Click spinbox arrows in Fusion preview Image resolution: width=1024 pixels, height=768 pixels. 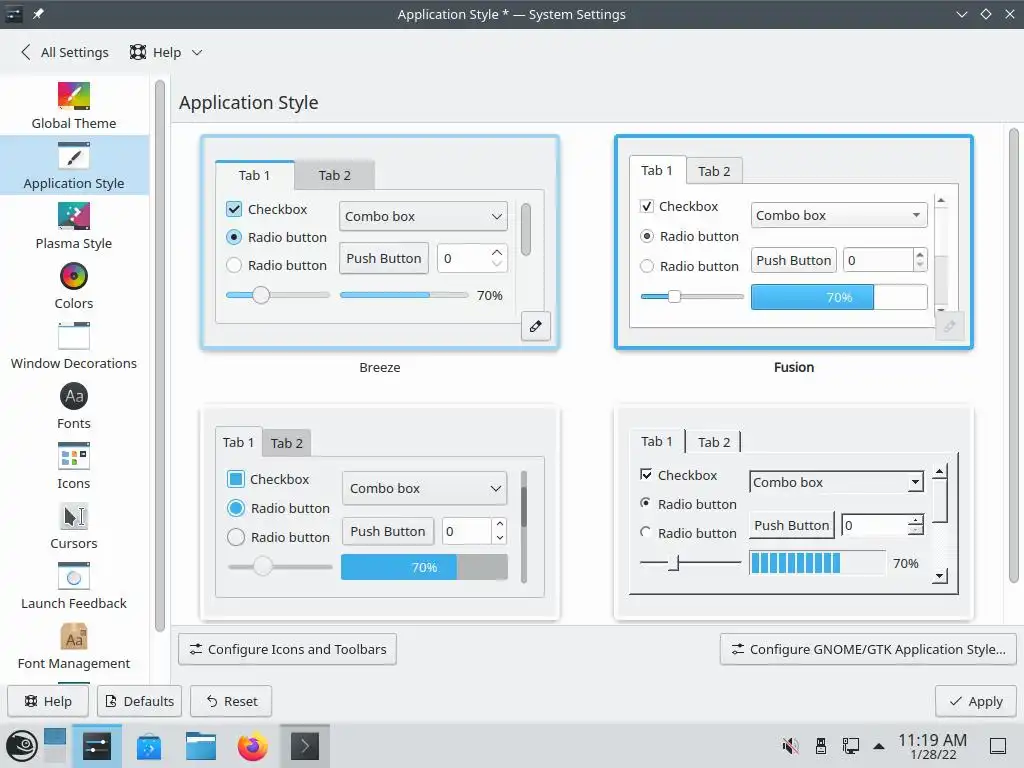[920, 260]
